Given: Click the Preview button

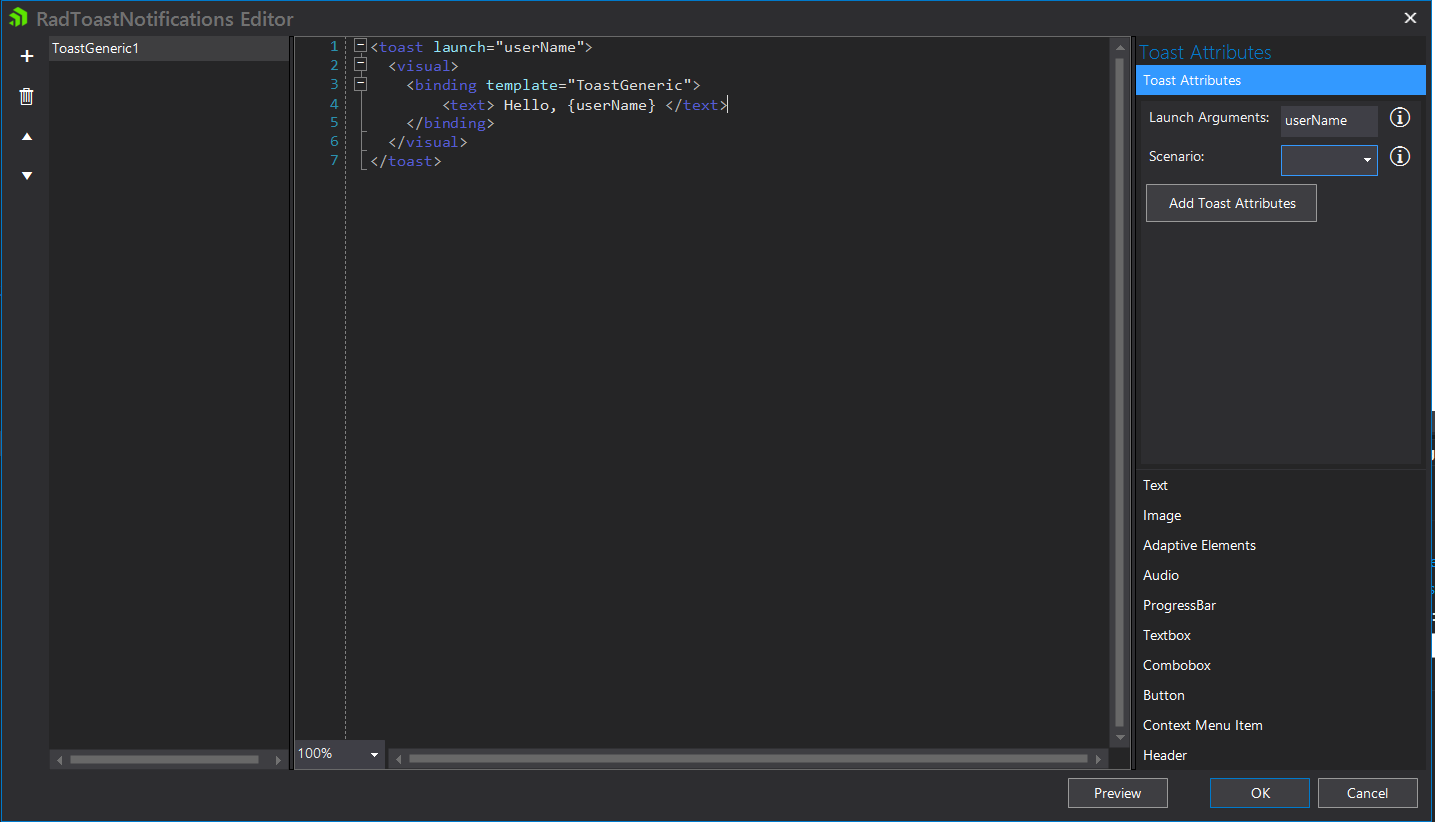Looking at the screenshot, I should coord(1118,793).
